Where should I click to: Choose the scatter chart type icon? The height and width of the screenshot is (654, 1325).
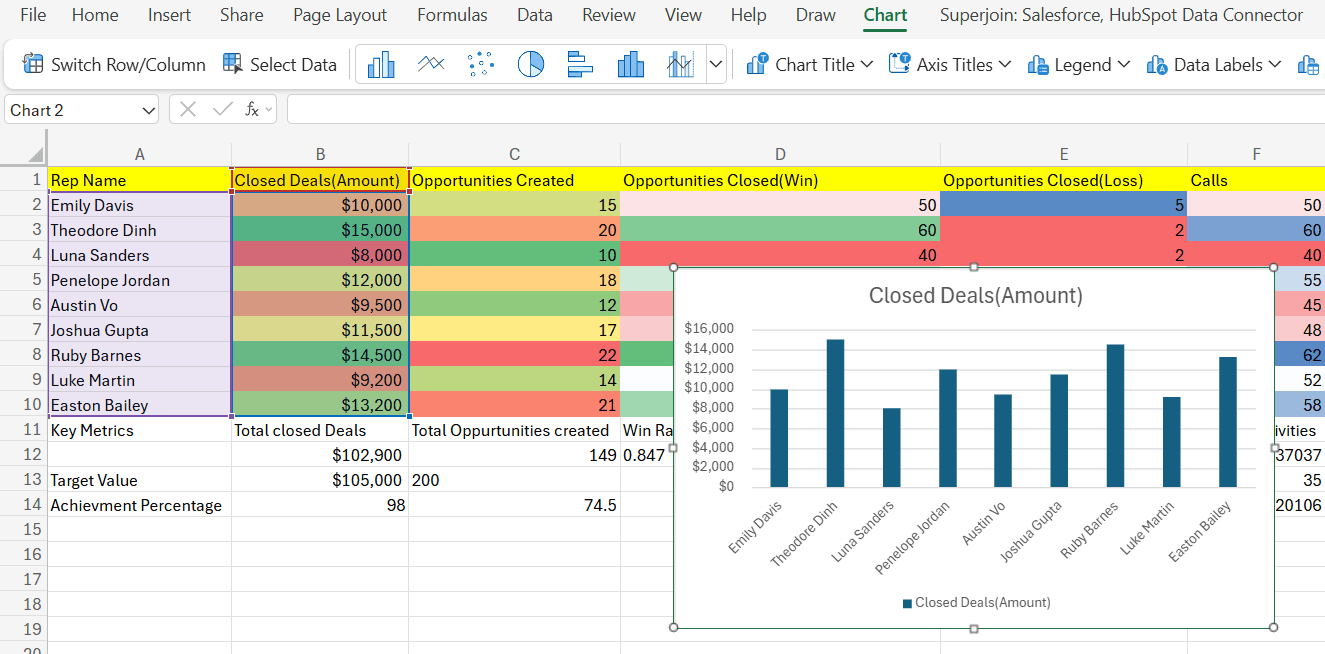tap(481, 65)
